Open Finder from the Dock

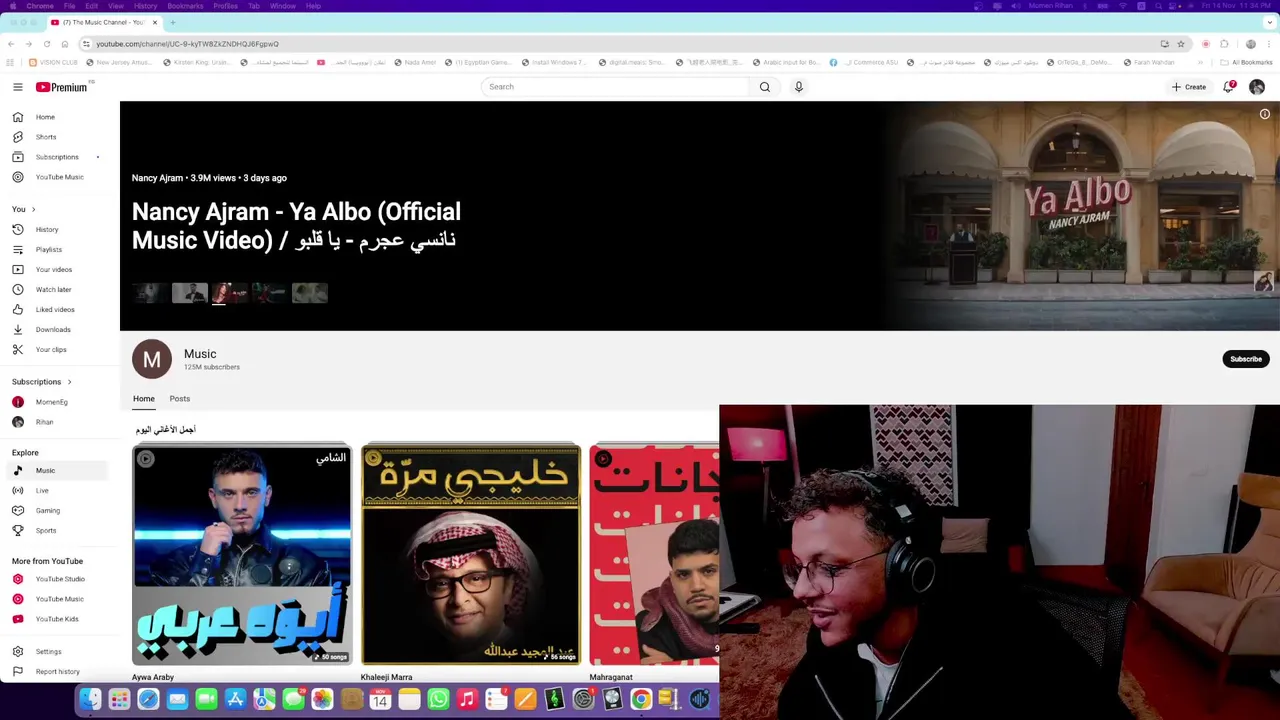click(90, 700)
